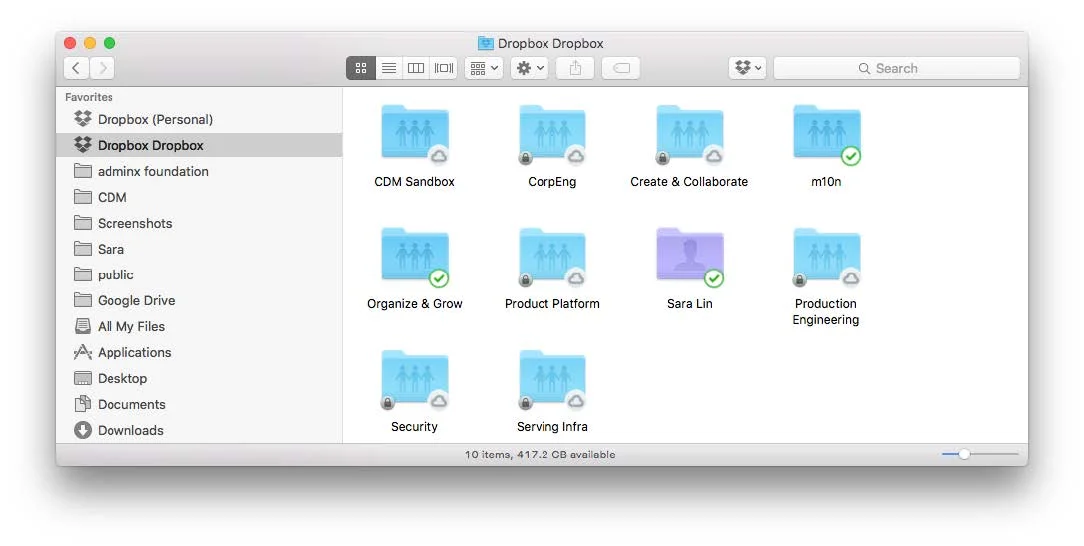Viewport: 1084px width, 546px height.
Task: Select Dropbox (Personal) in sidebar
Action: [199, 120]
